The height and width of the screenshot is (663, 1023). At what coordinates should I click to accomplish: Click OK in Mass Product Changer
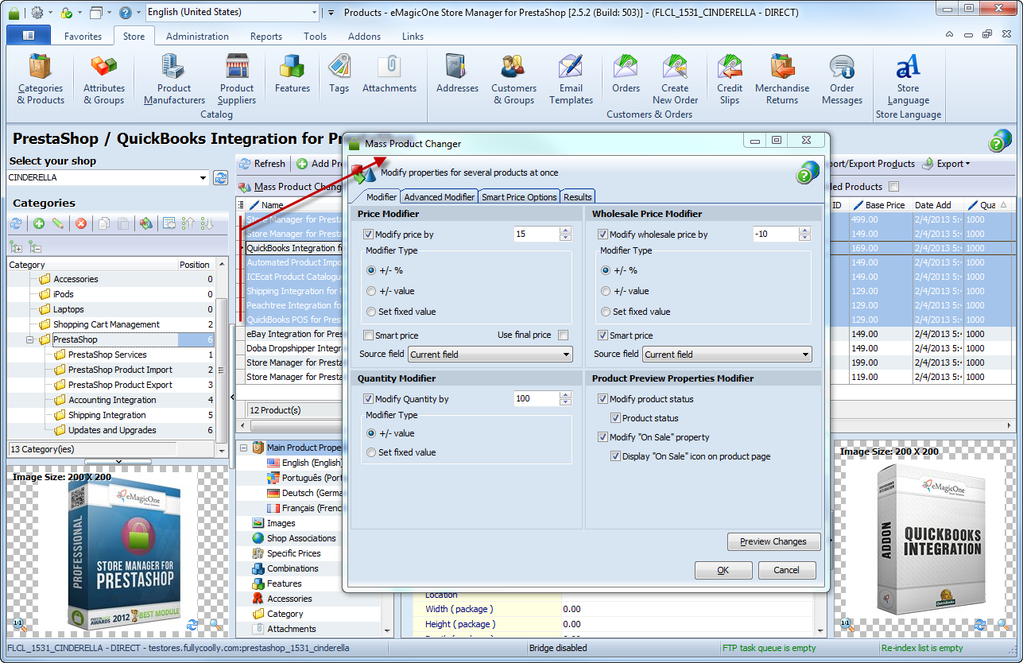coord(723,570)
